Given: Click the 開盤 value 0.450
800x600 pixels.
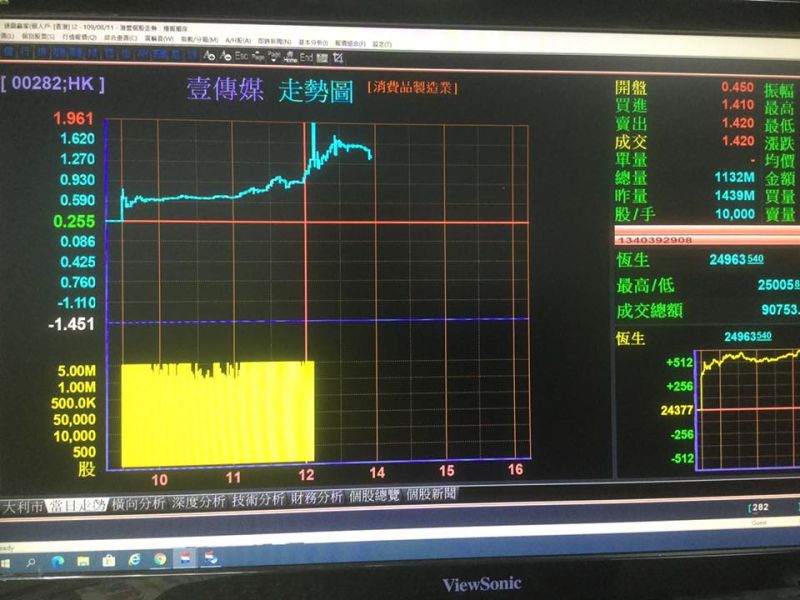Looking at the screenshot, I should pyautogui.click(x=737, y=87).
